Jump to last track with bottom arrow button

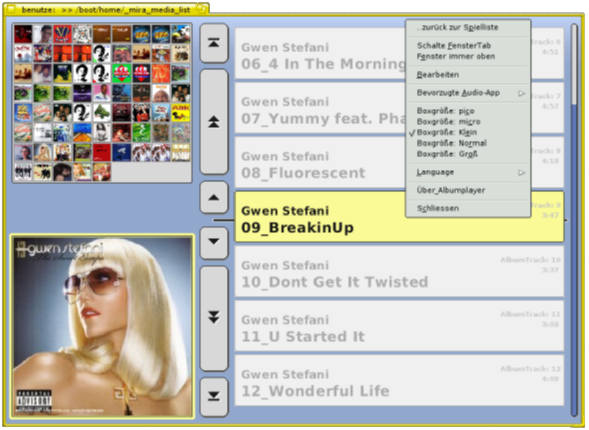click(214, 397)
